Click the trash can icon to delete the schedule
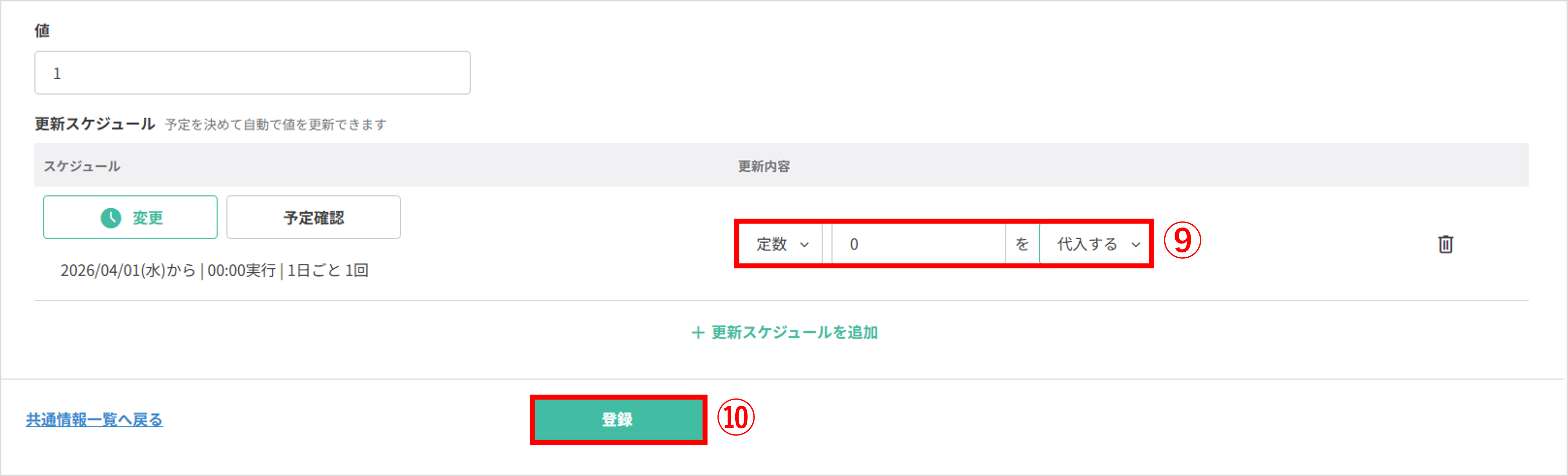The width and height of the screenshot is (1568, 476). coord(1446,244)
